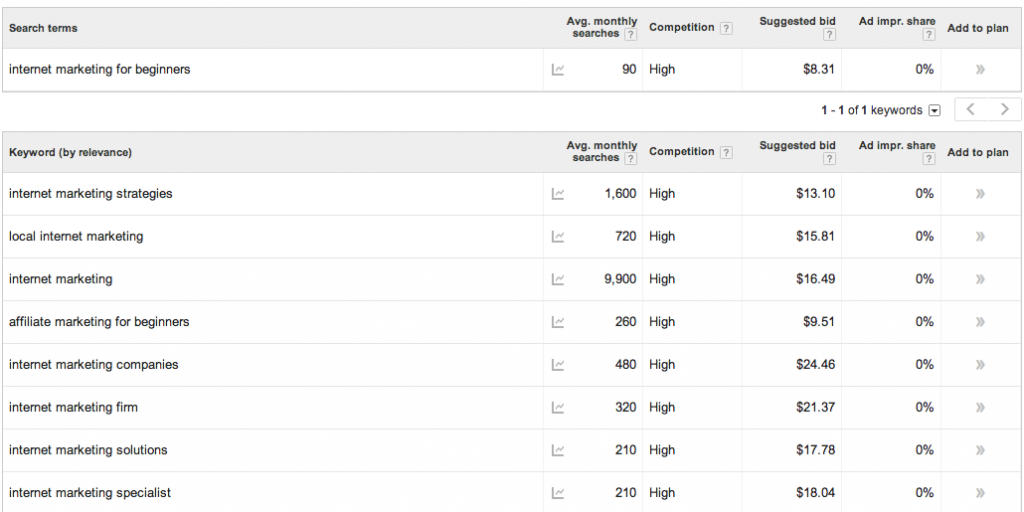
Task: View trend graph for internet marketing solutions
Action: [x=558, y=450]
